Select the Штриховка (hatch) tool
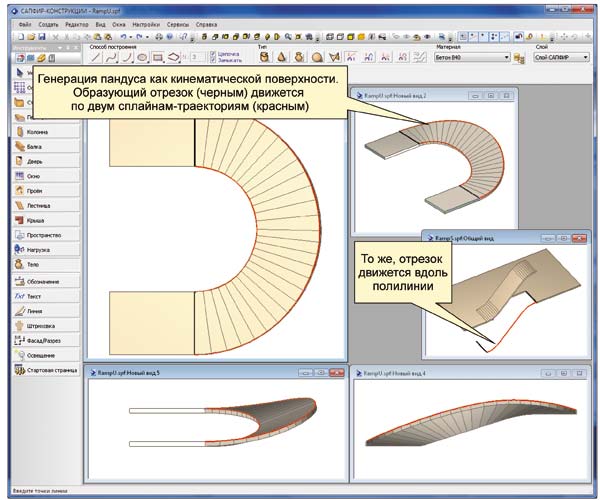Viewport: 600px width, 500px height. pyautogui.click(x=40, y=325)
